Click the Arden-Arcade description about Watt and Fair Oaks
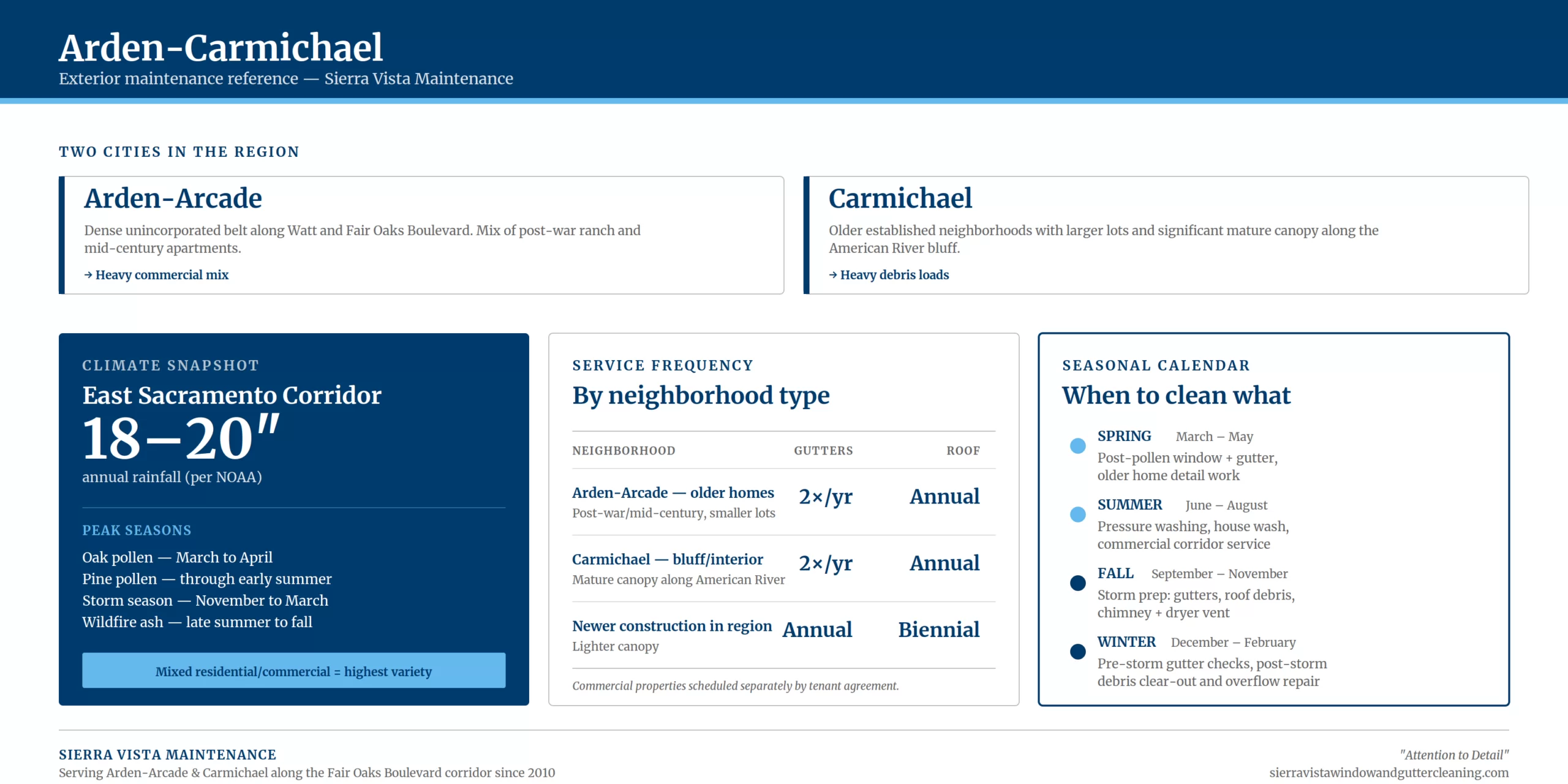This screenshot has height=784, width=1568. (363, 239)
